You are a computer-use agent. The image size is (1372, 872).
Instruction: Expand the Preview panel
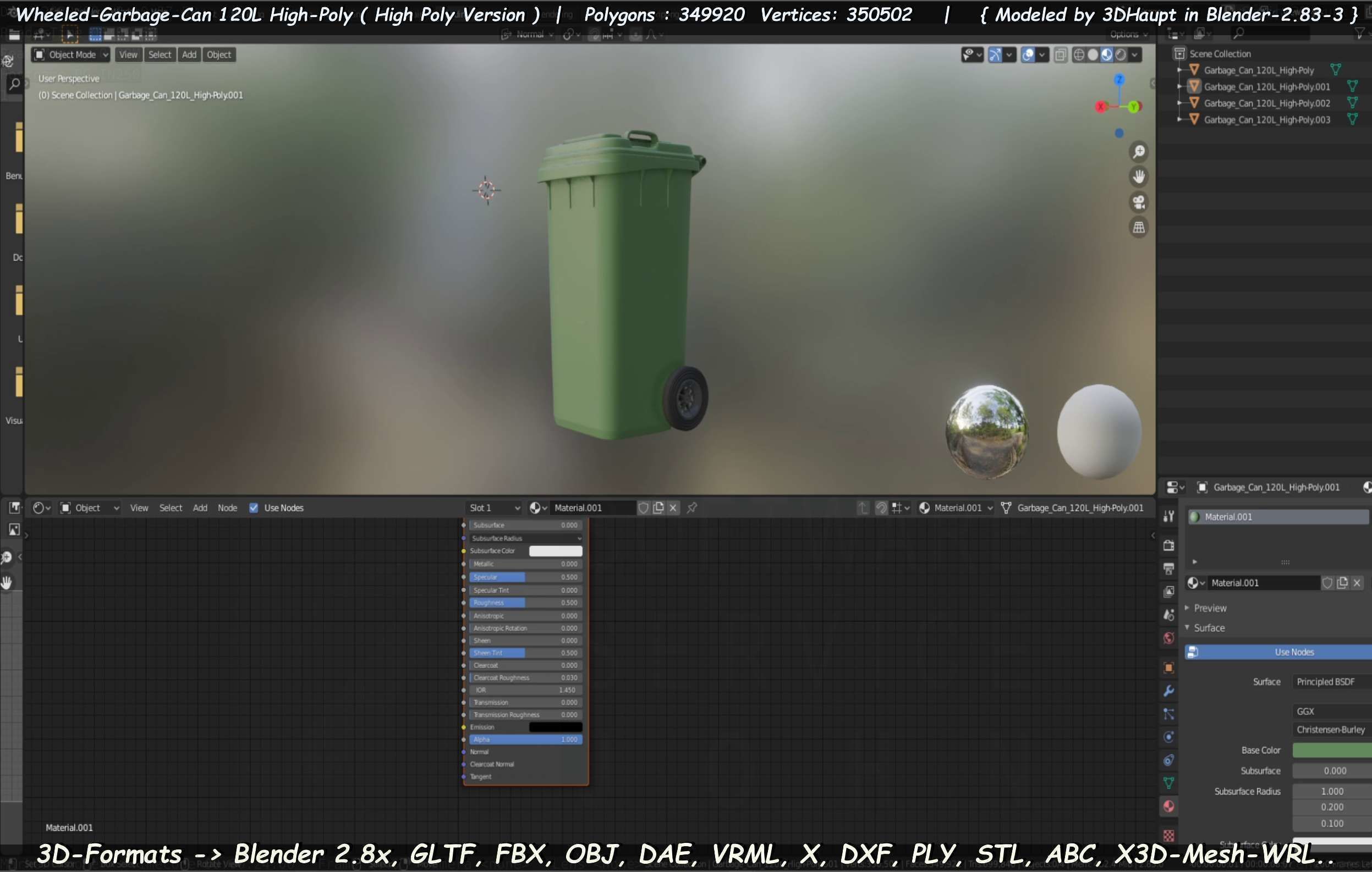click(1187, 608)
